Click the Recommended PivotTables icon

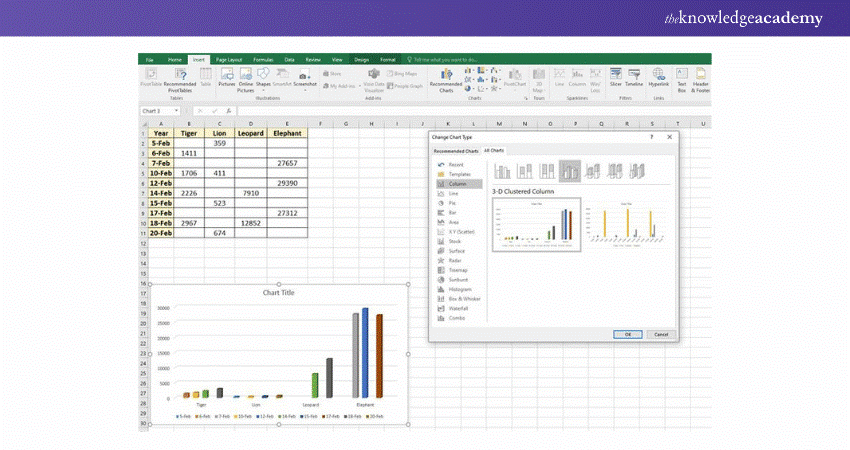point(180,78)
